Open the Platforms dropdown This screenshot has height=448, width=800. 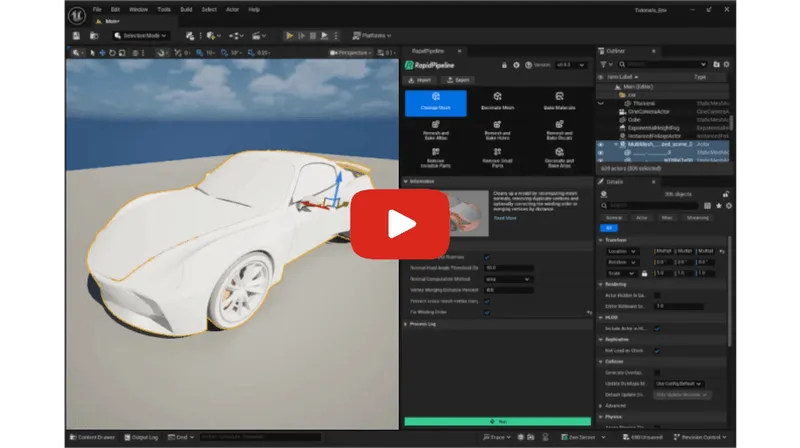pos(372,36)
